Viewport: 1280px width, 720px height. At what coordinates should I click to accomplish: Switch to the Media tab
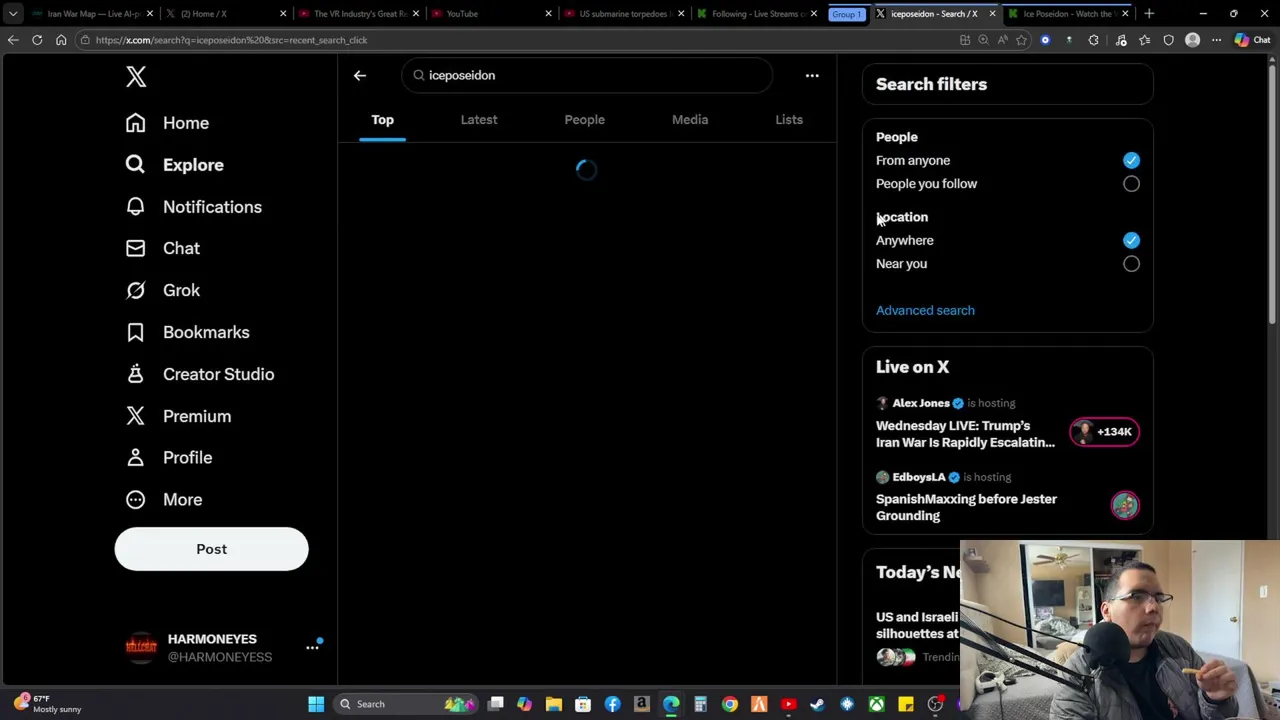[x=690, y=120]
